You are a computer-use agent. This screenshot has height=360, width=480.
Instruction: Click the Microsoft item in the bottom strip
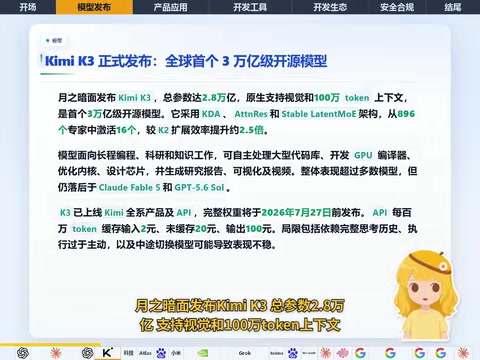[309, 353]
